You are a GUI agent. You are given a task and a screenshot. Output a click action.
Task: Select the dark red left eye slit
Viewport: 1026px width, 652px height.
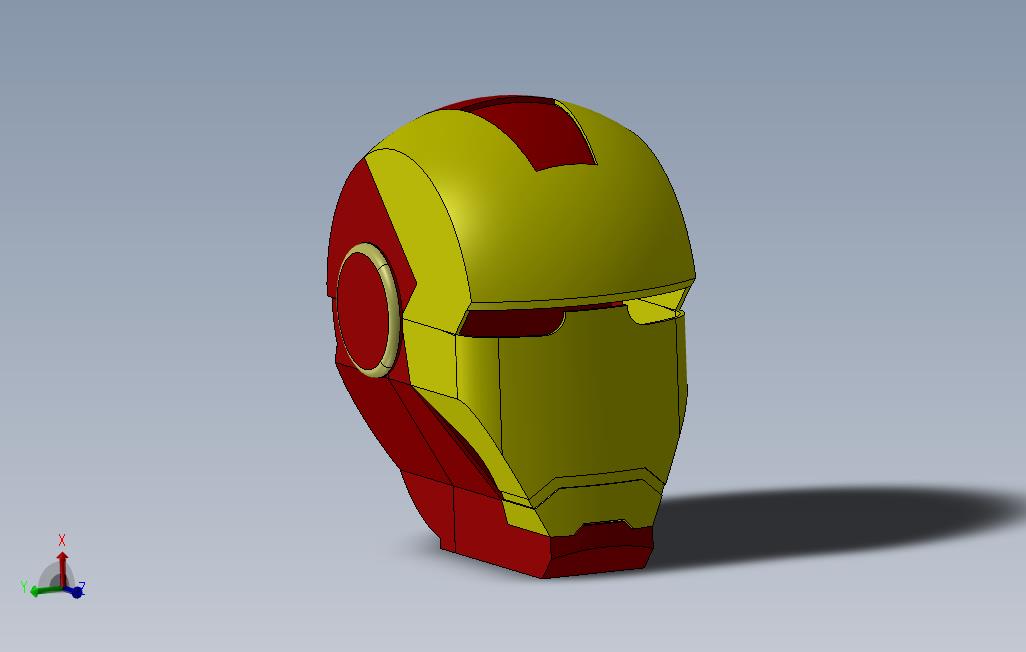(x=514, y=323)
